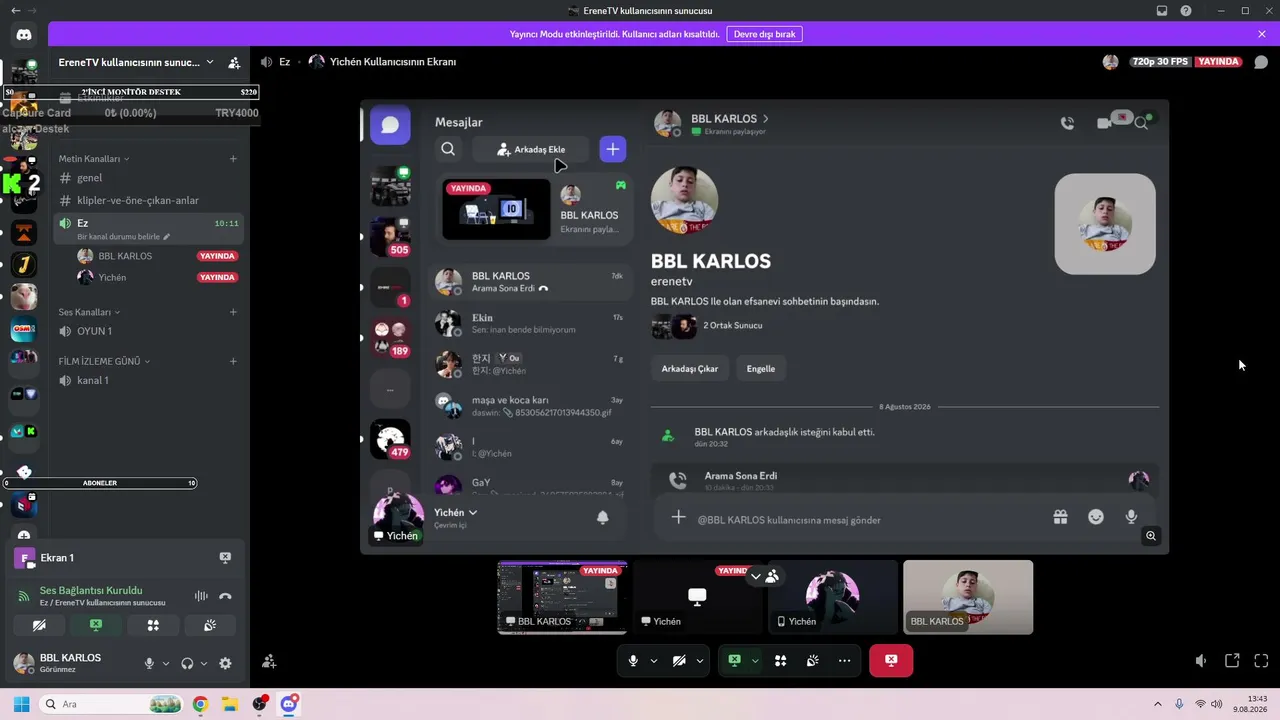Select the BBL KARLOS screen stream thumbnail
This screenshot has width=1280, height=720.
563,597
